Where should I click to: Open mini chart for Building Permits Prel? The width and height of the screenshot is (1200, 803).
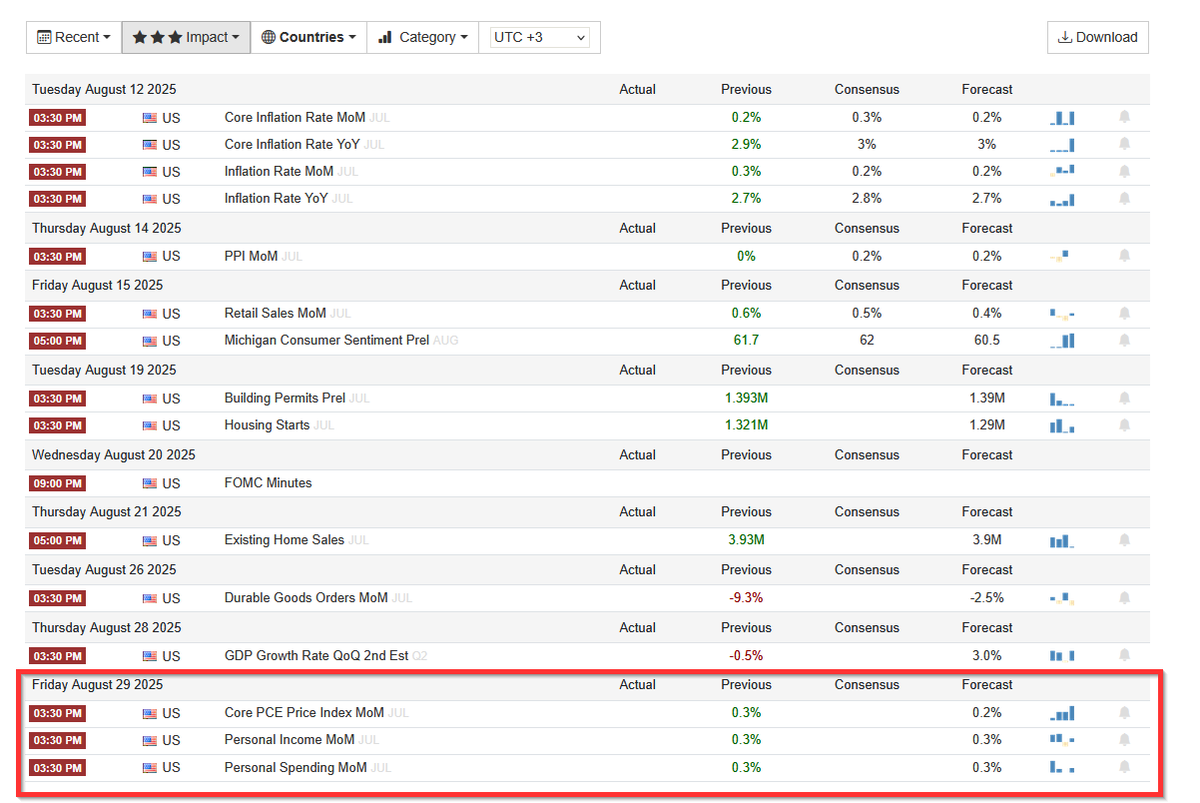[x=1062, y=399]
